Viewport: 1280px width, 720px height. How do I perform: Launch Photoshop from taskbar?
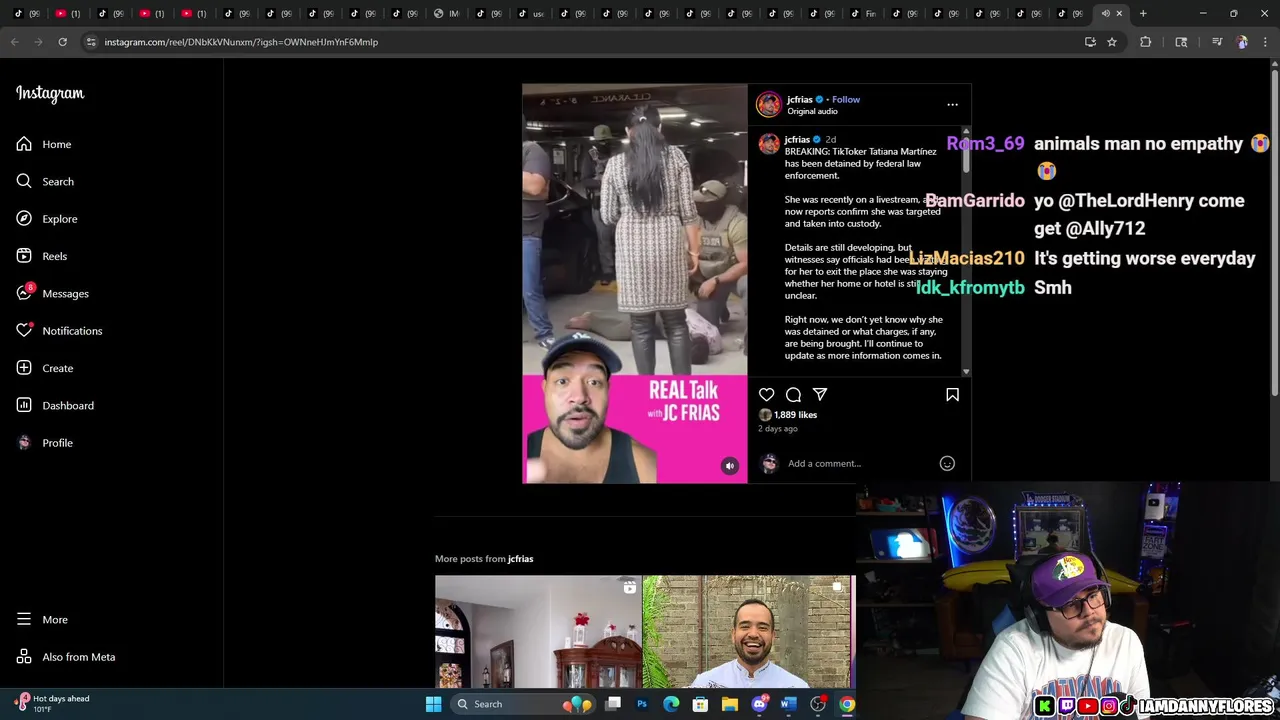click(642, 704)
